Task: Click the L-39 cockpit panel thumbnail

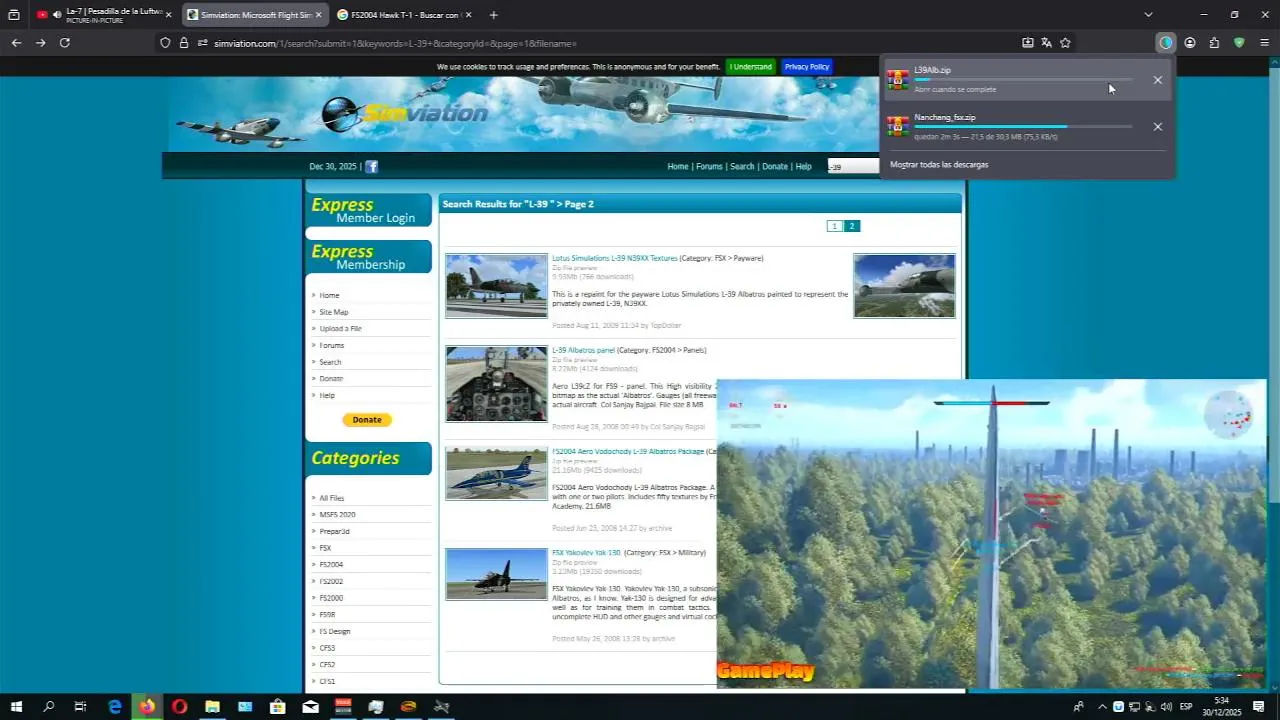Action: (496, 384)
